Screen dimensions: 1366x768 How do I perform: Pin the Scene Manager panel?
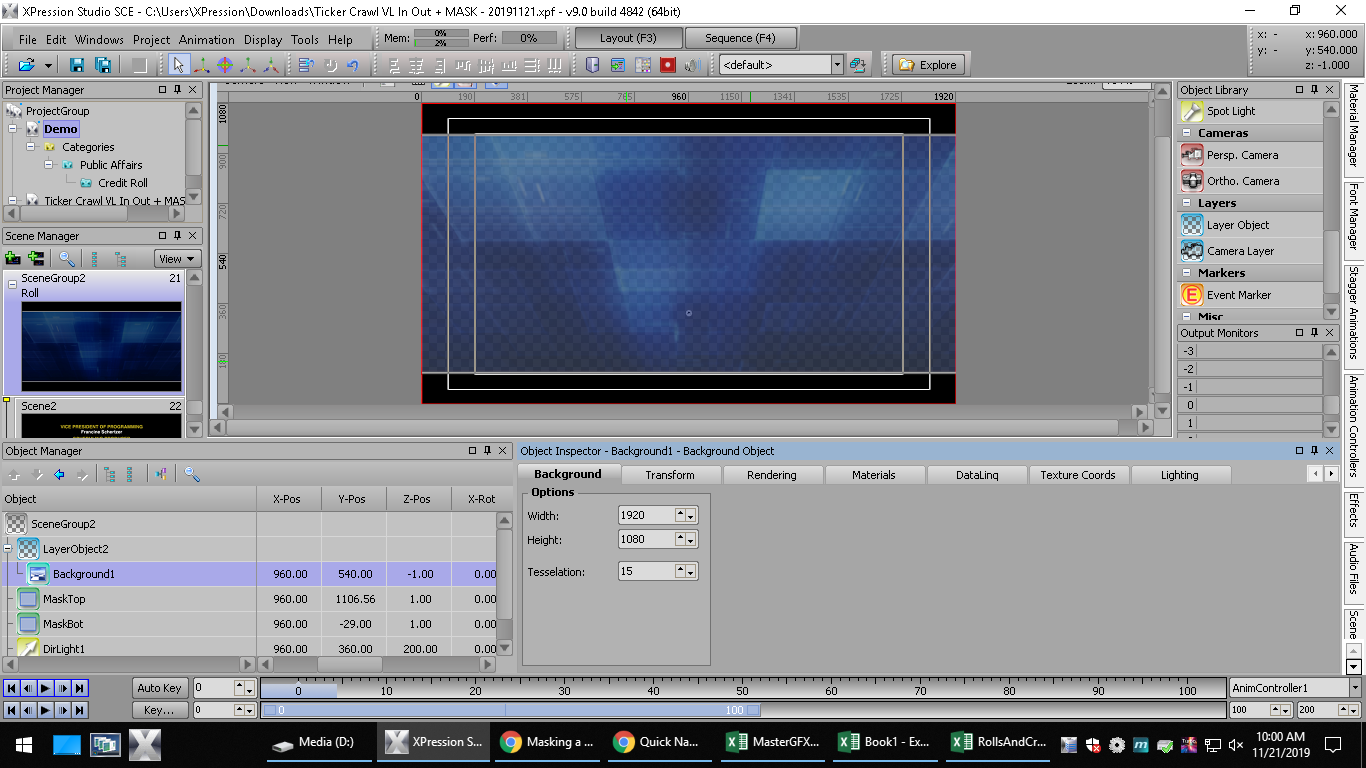177,236
